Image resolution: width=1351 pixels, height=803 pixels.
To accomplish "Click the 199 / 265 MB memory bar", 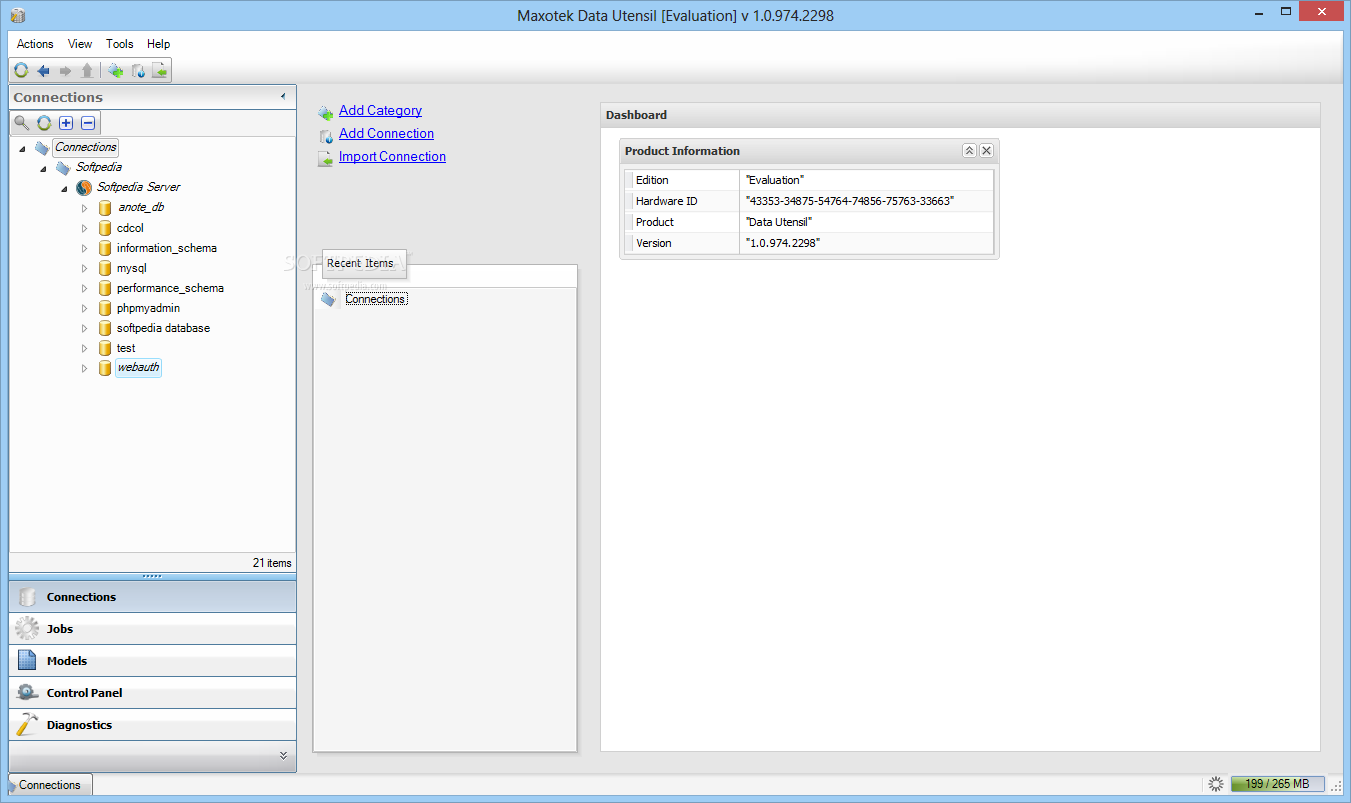I will coord(1277,784).
